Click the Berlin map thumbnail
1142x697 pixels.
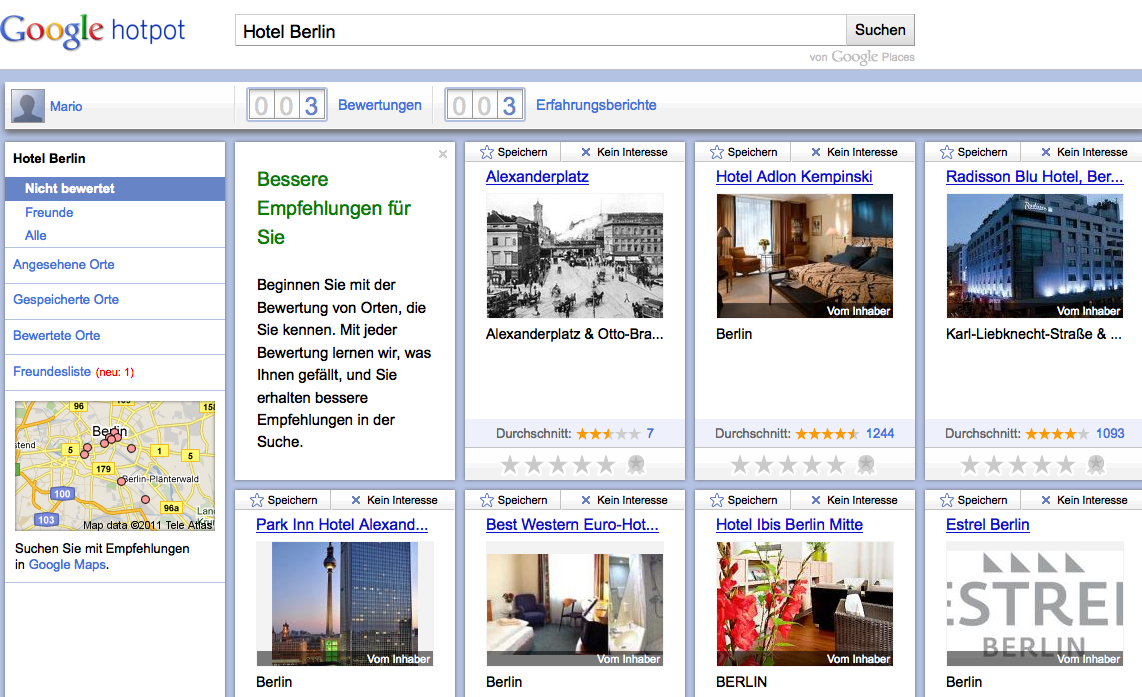click(115, 466)
